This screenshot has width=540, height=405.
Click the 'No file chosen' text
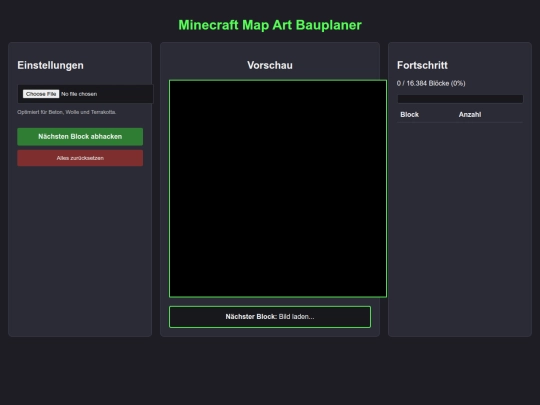tap(79, 94)
